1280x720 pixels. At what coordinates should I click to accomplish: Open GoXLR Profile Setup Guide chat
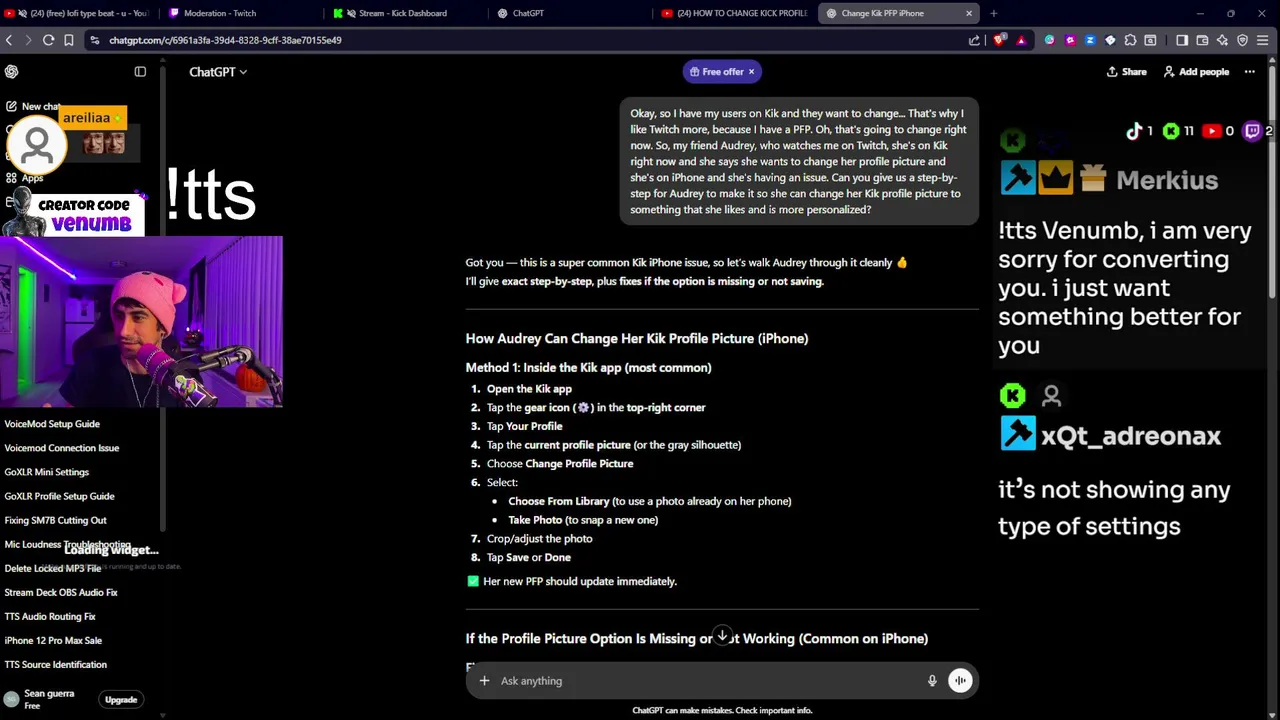coord(59,496)
